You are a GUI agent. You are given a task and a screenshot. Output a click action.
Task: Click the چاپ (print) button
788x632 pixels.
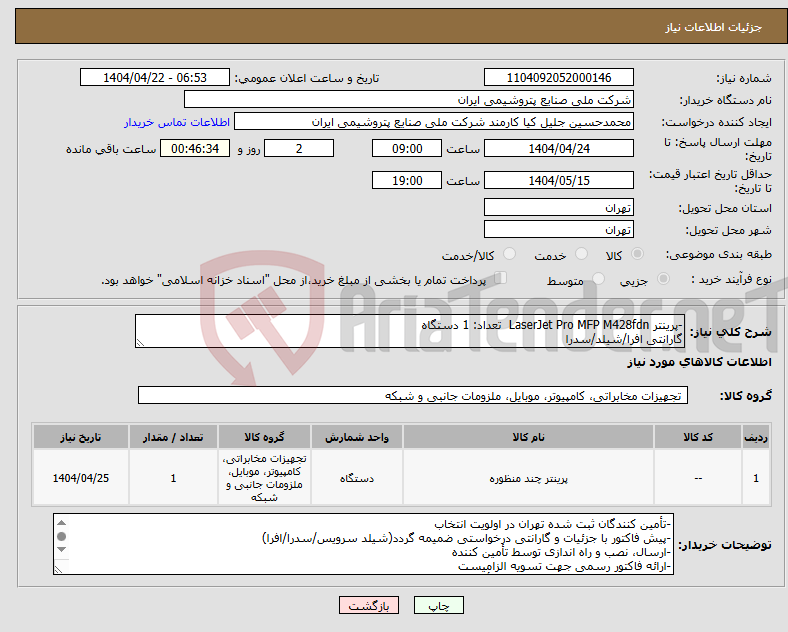[438, 606]
